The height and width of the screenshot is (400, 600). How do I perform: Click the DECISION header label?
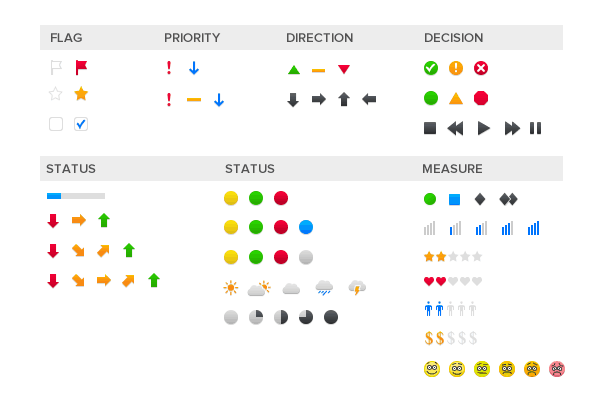(x=453, y=38)
